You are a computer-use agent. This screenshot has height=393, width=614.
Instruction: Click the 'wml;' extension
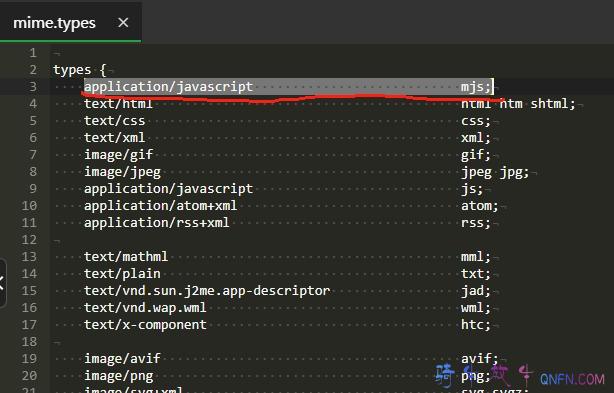pyautogui.click(x=475, y=308)
